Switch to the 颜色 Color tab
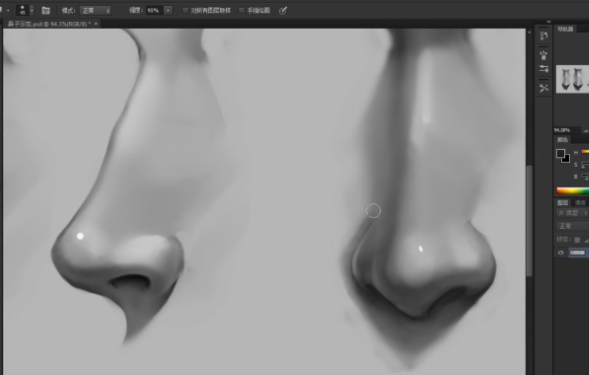The width and height of the screenshot is (589, 375). [562, 140]
